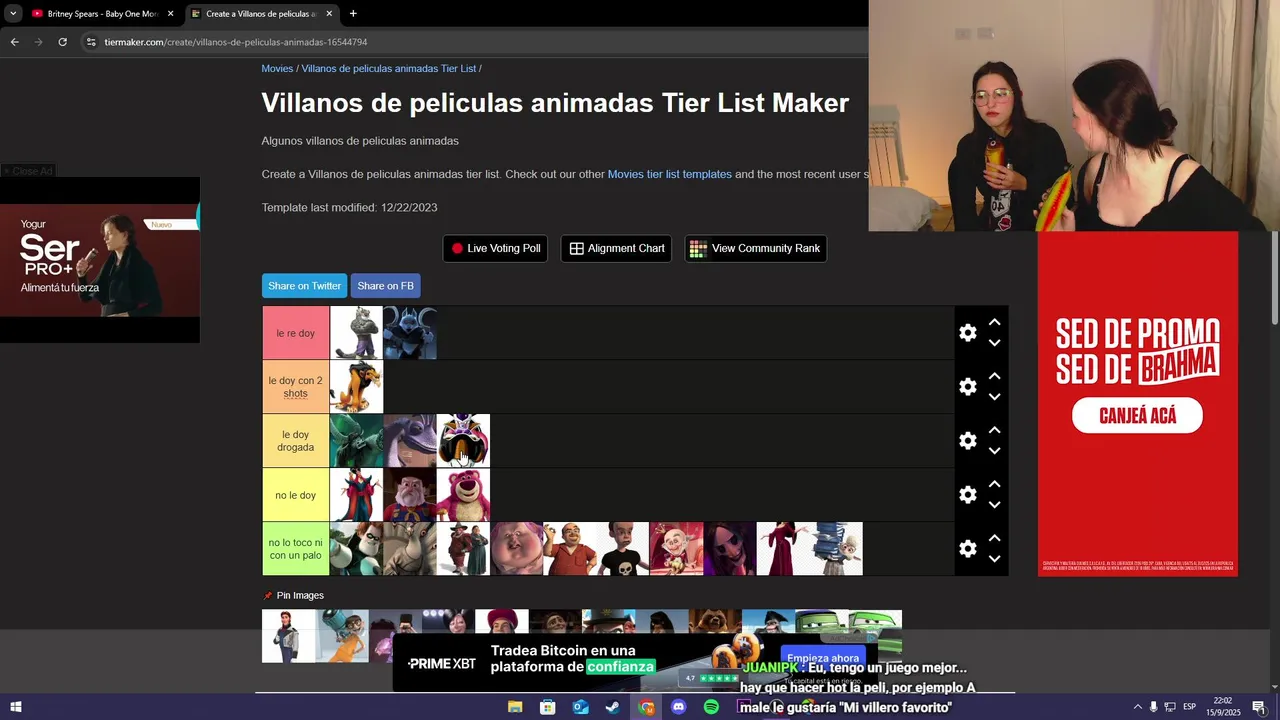Open File Explorer from the taskbar
Viewport: 1280px width, 720px height.
coord(515,707)
